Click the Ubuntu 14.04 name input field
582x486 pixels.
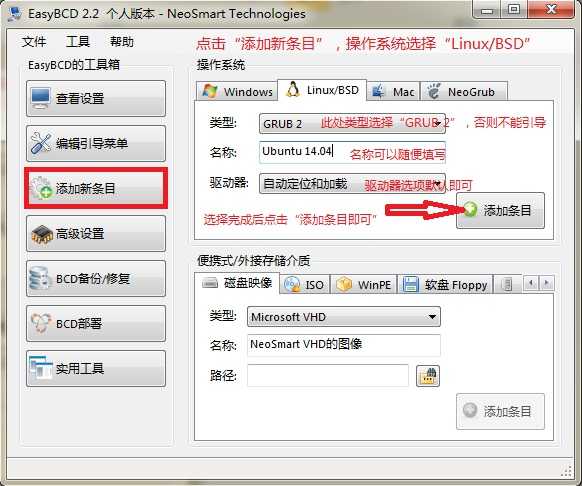click(x=352, y=152)
